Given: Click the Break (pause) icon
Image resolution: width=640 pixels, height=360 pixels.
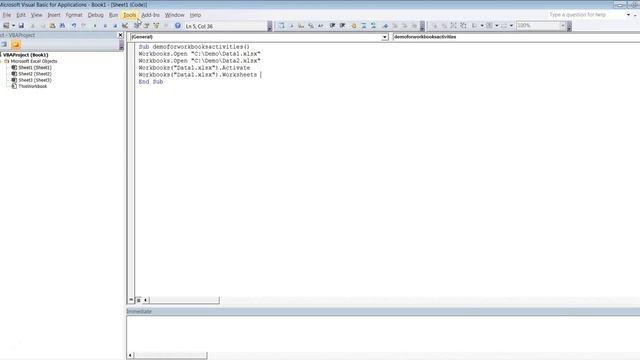Looking at the screenshot, I should pyautogui.click(x=105, y=26).
